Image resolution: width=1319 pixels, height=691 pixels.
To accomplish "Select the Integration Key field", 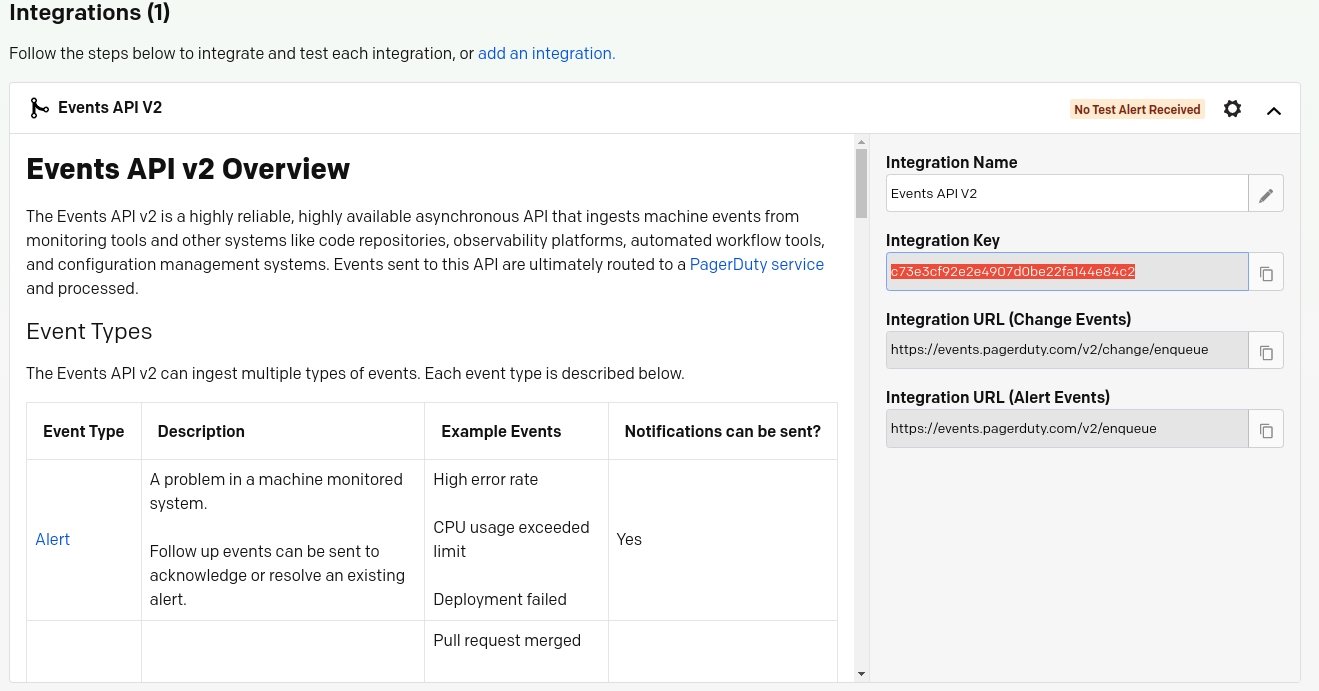I will (1067, 272).
